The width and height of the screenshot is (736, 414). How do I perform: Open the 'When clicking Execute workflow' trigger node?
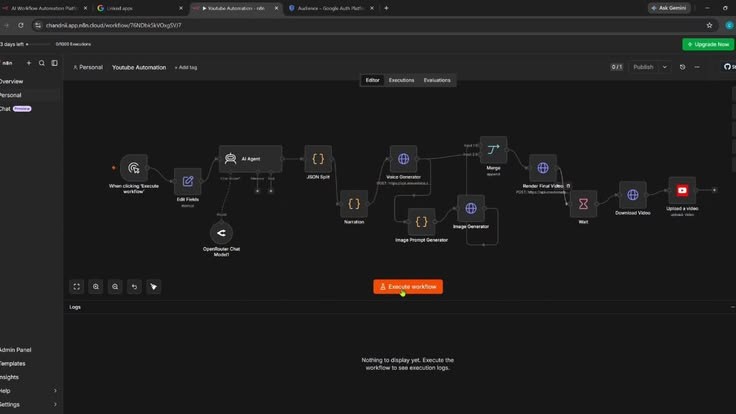click(x=134, y=168)
